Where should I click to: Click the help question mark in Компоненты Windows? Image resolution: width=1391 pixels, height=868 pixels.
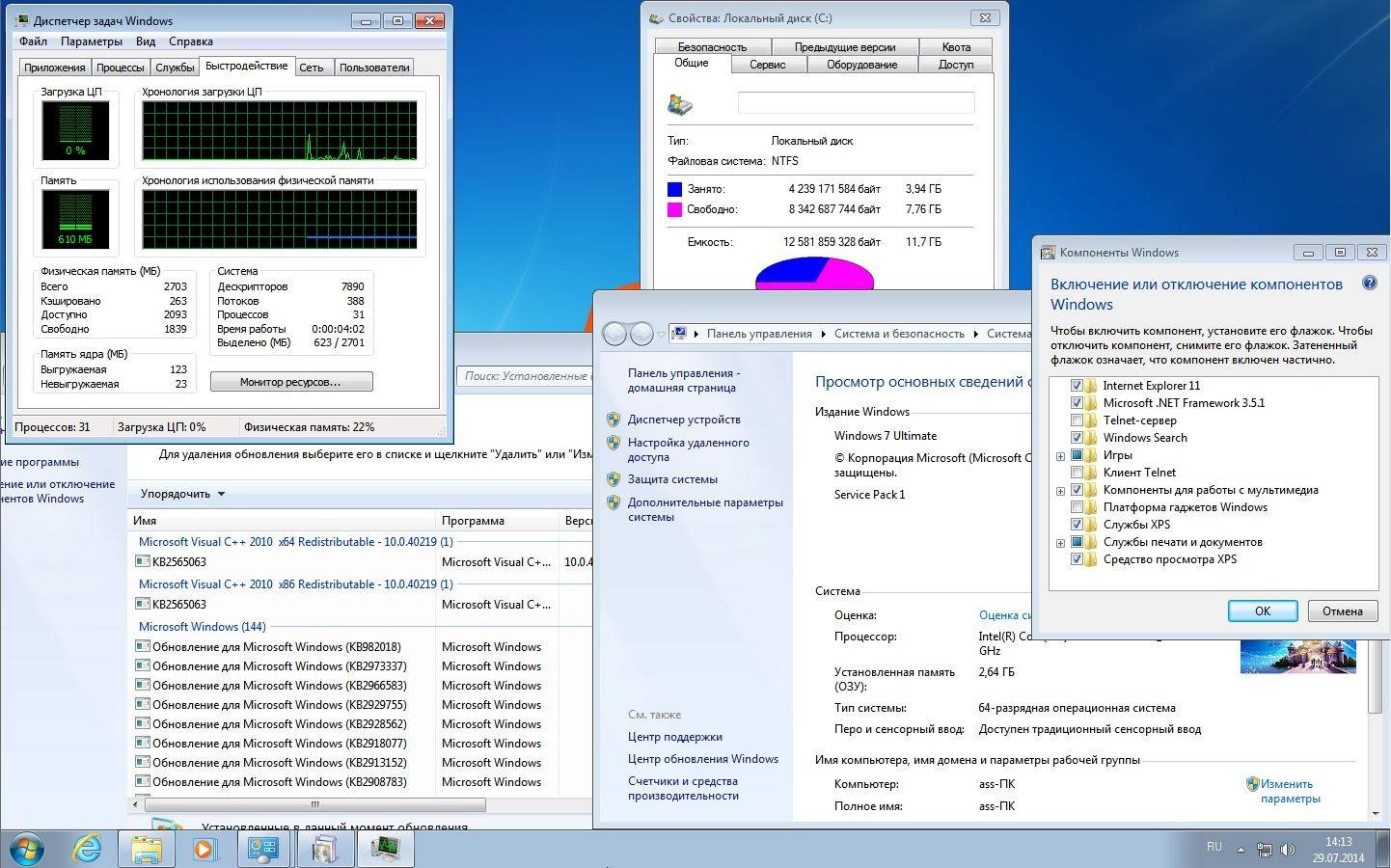1369,284
